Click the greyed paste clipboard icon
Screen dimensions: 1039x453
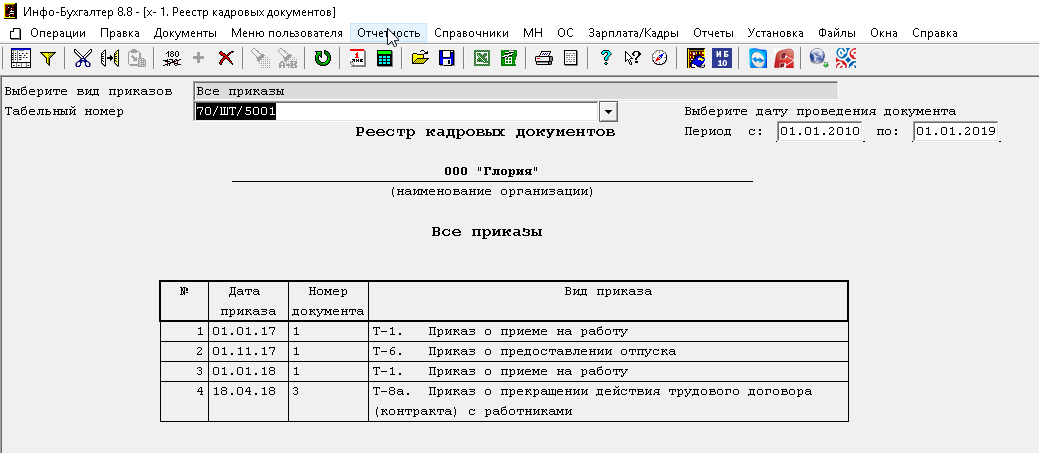pos(137,58)
